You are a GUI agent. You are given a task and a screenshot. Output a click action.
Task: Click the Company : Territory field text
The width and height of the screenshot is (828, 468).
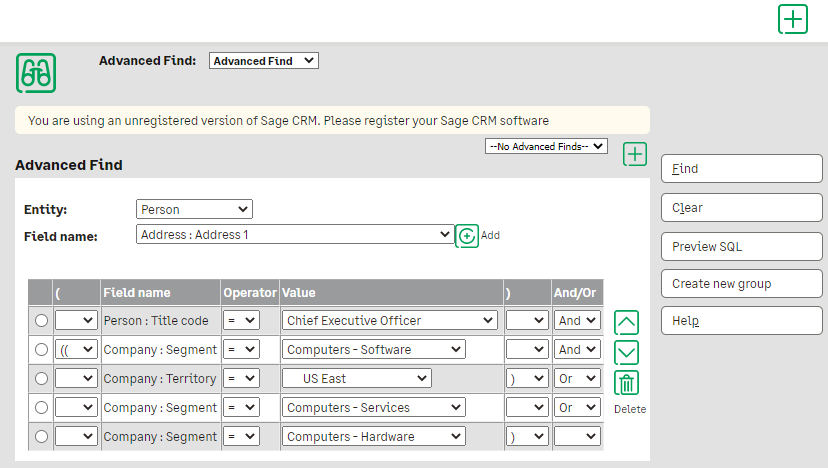click(x=159, y=379)
